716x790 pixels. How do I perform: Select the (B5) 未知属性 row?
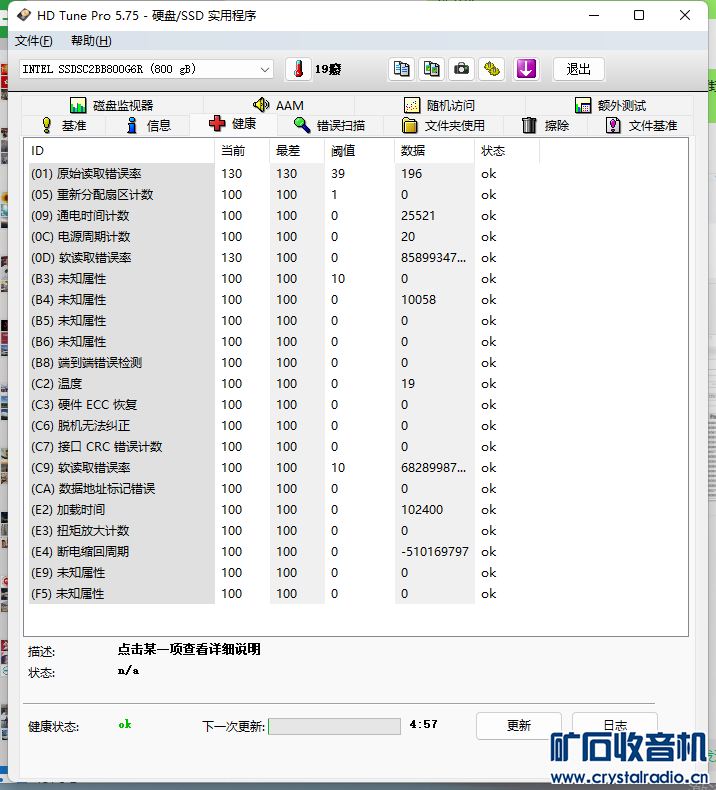click(x=284, y=321)
